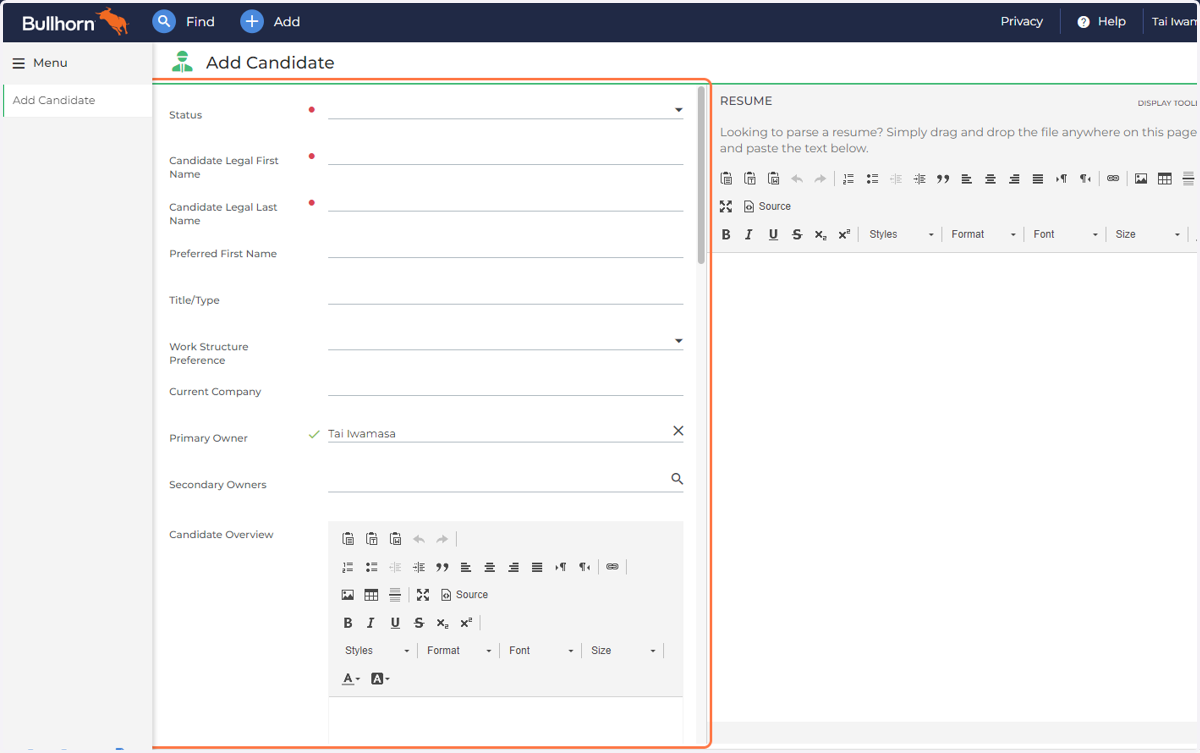Open Font dropdown in Candidate Overview editor

(542, 651)
